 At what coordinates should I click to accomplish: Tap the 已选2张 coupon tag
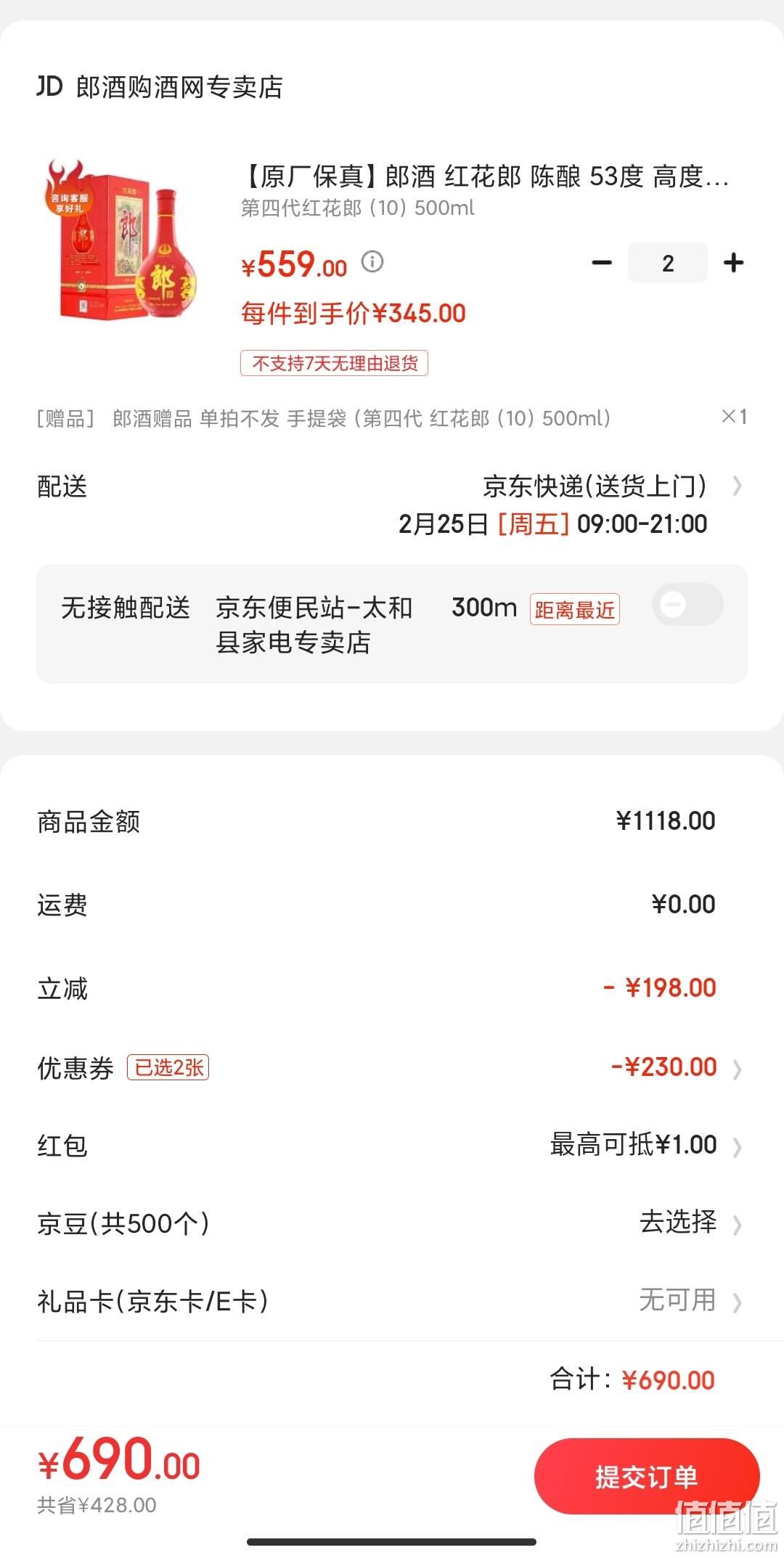[168, 1067]
